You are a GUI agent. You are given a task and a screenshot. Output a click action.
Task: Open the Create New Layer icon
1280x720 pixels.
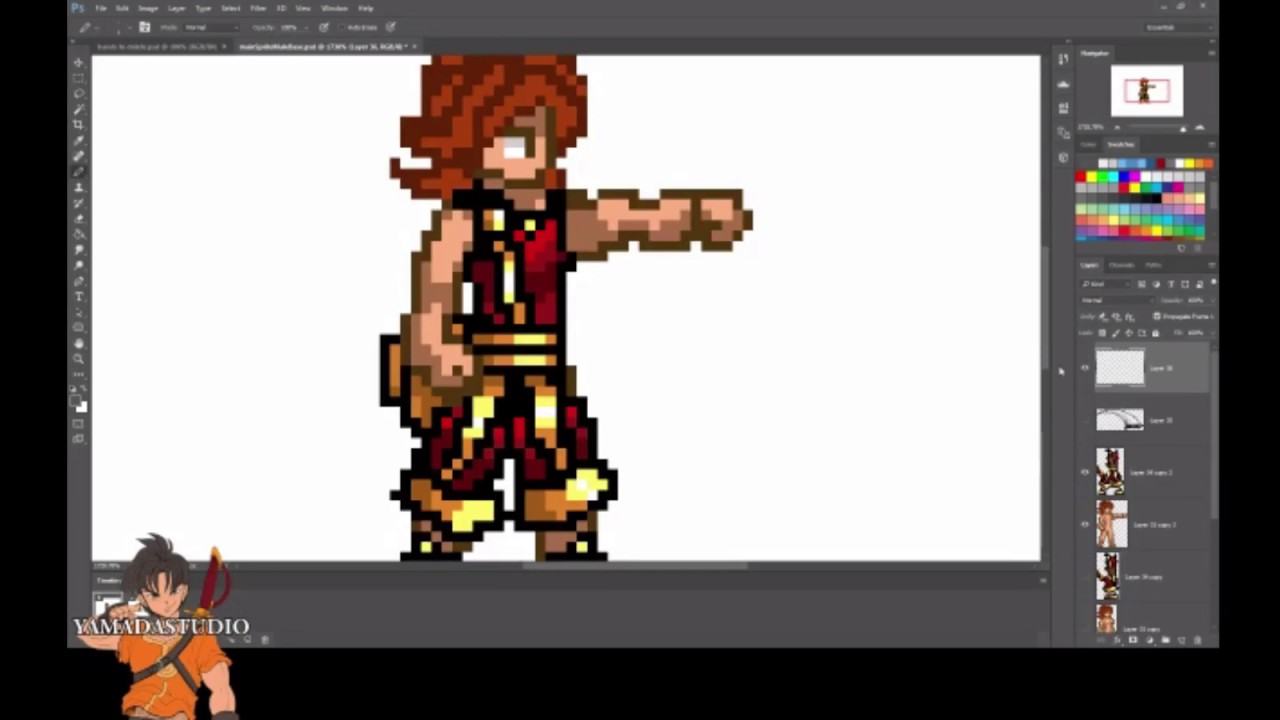coord(1181,640)
